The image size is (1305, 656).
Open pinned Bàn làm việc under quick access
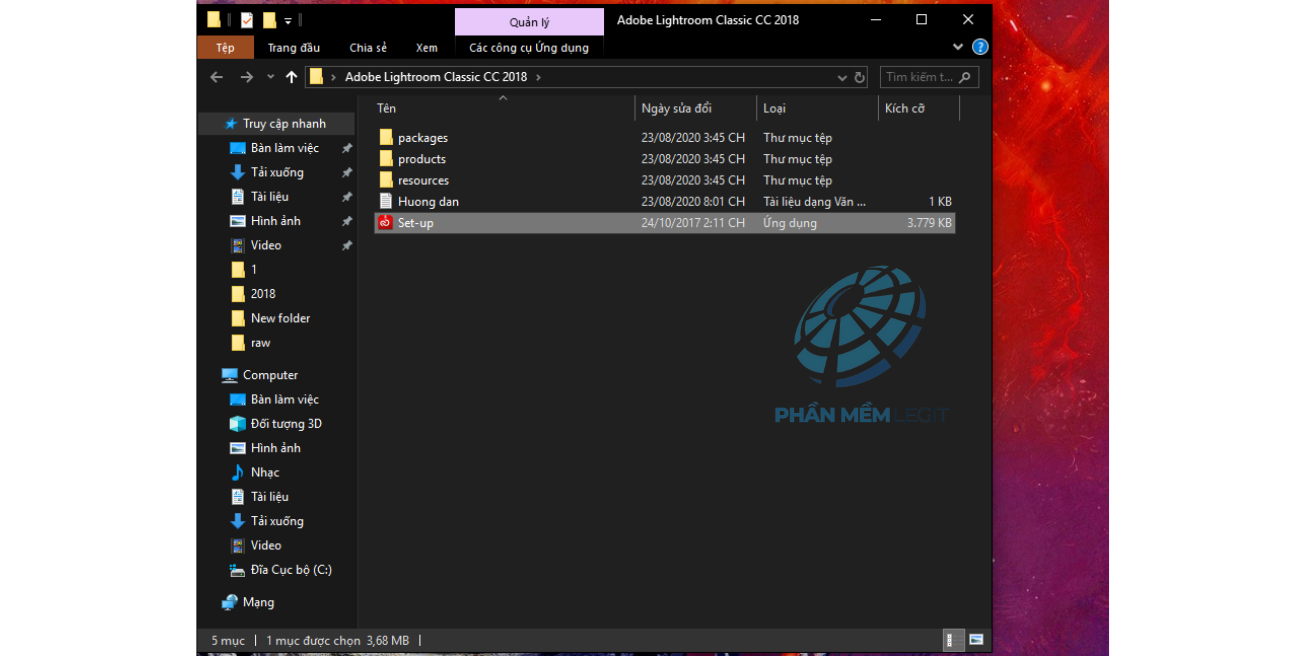[284, 148]
